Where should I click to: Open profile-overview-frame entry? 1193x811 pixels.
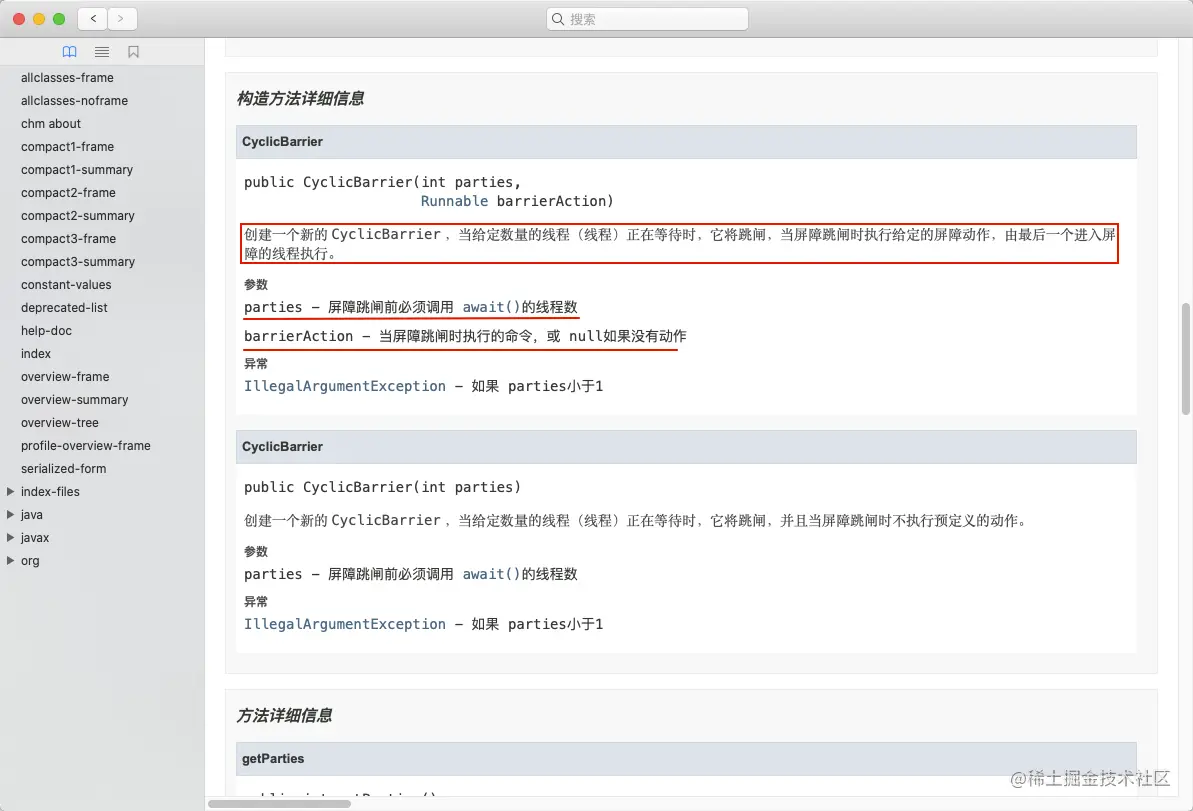(x=86, y=445)
